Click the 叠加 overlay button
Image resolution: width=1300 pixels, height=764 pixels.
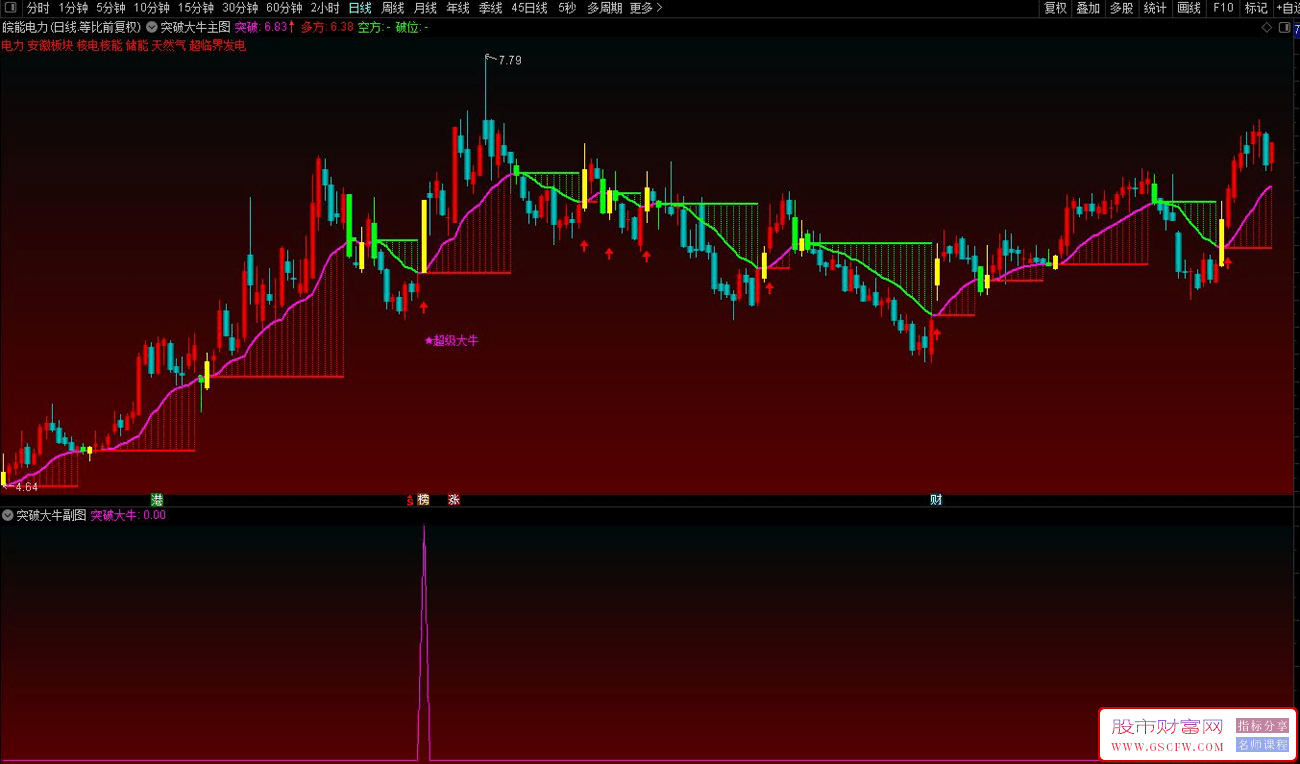pos(1088,8)
